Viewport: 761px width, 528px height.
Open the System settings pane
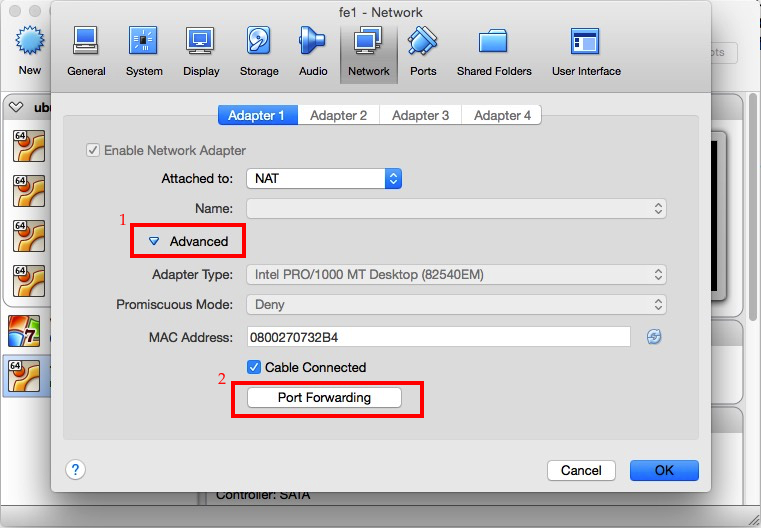pyautogui.click(x=144, y=50)
